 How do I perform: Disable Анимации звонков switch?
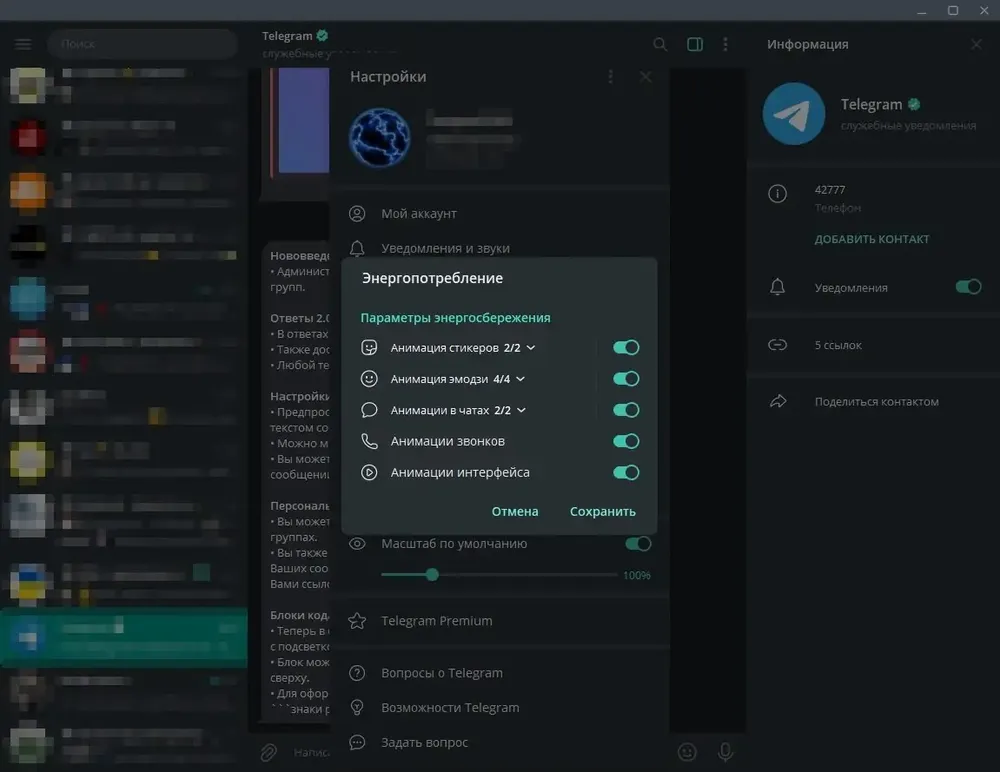[x=626, y=442]
